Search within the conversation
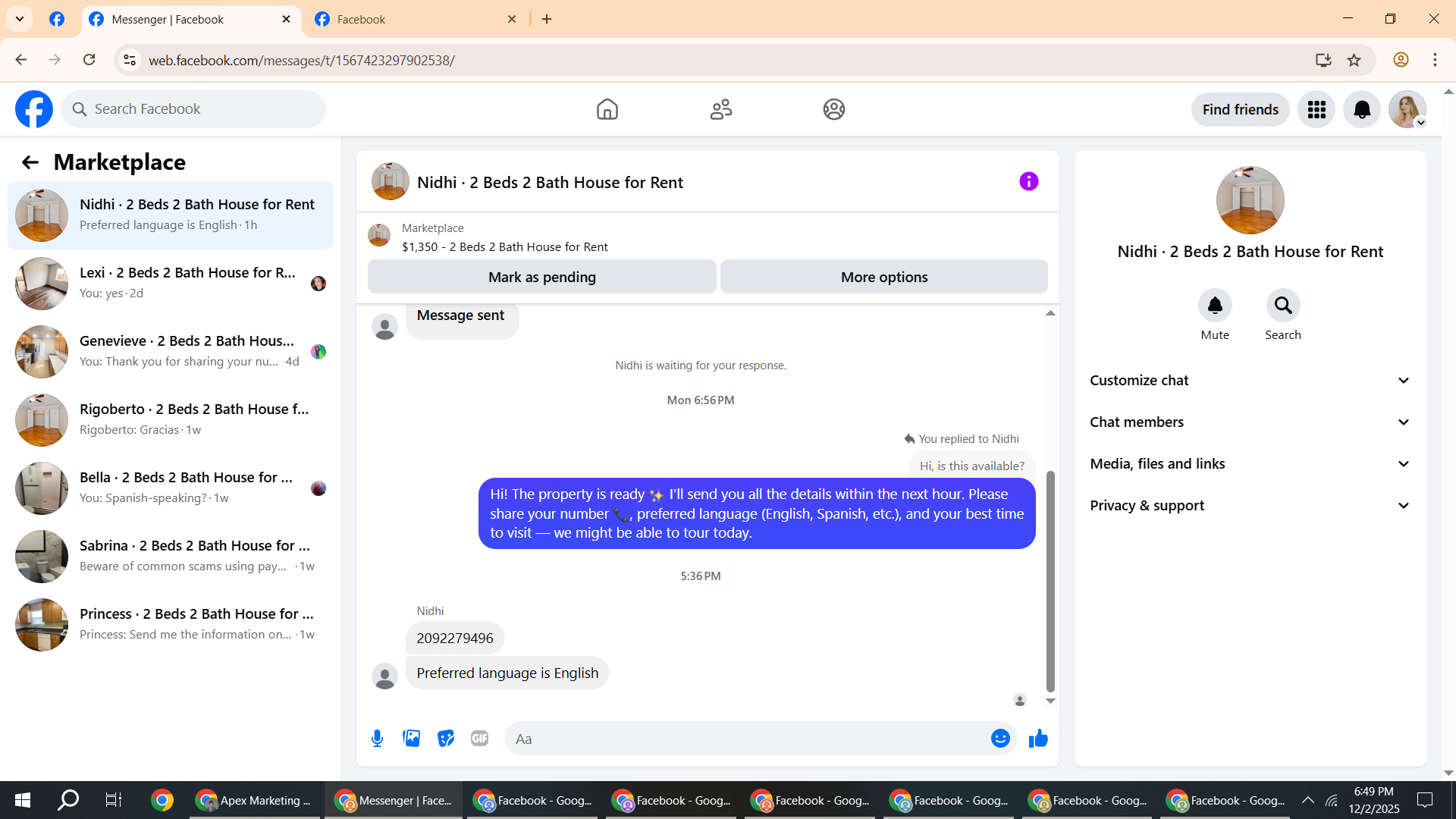Image resolution: width=1456 pixels, height=819 pixels. pos(1282,306)
